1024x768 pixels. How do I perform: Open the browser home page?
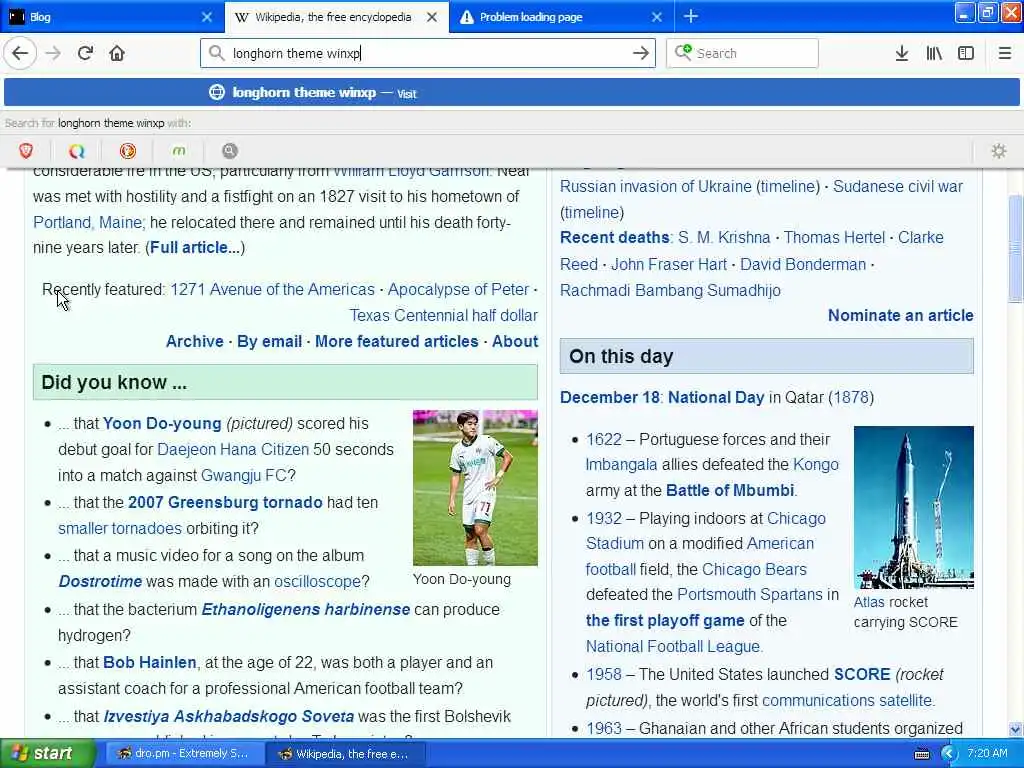(x=117, y=53)
